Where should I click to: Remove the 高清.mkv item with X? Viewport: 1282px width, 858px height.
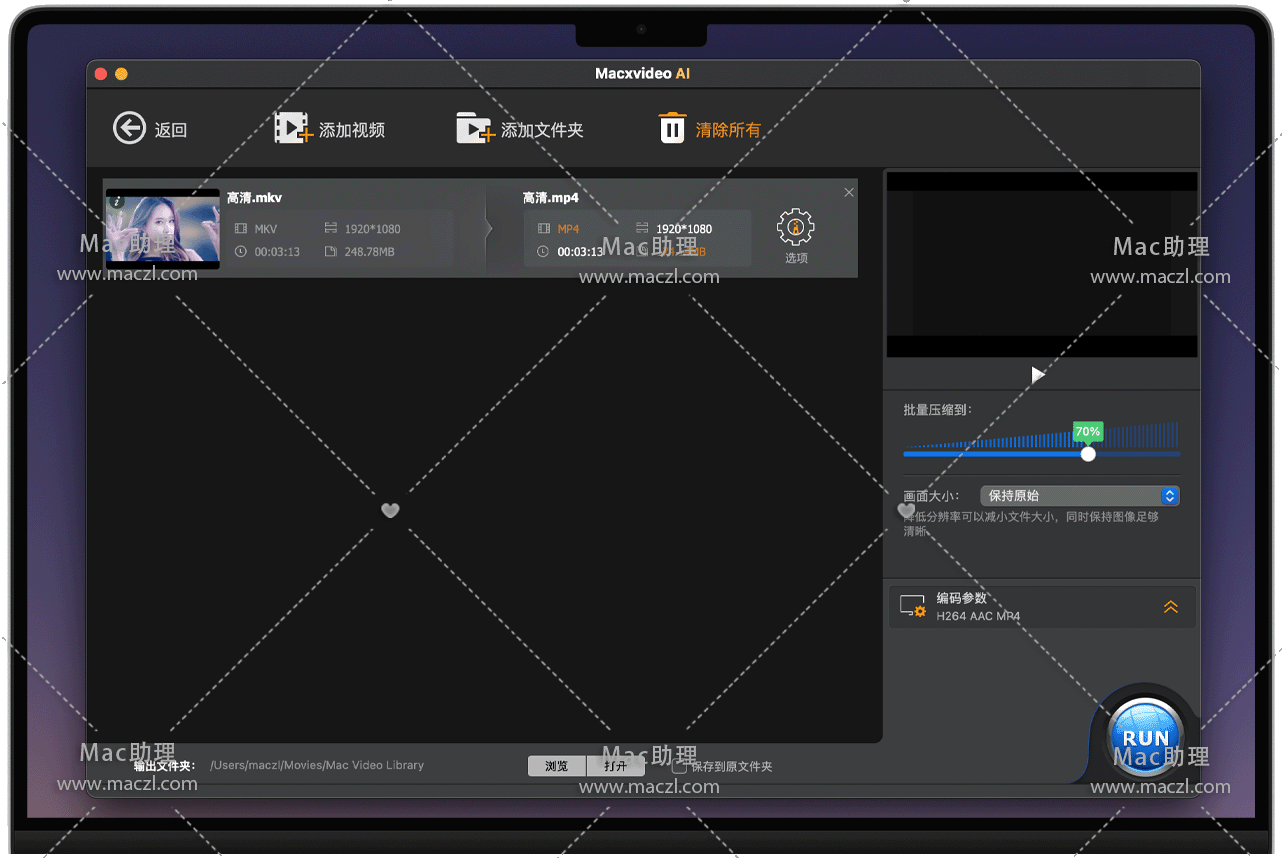849,193
